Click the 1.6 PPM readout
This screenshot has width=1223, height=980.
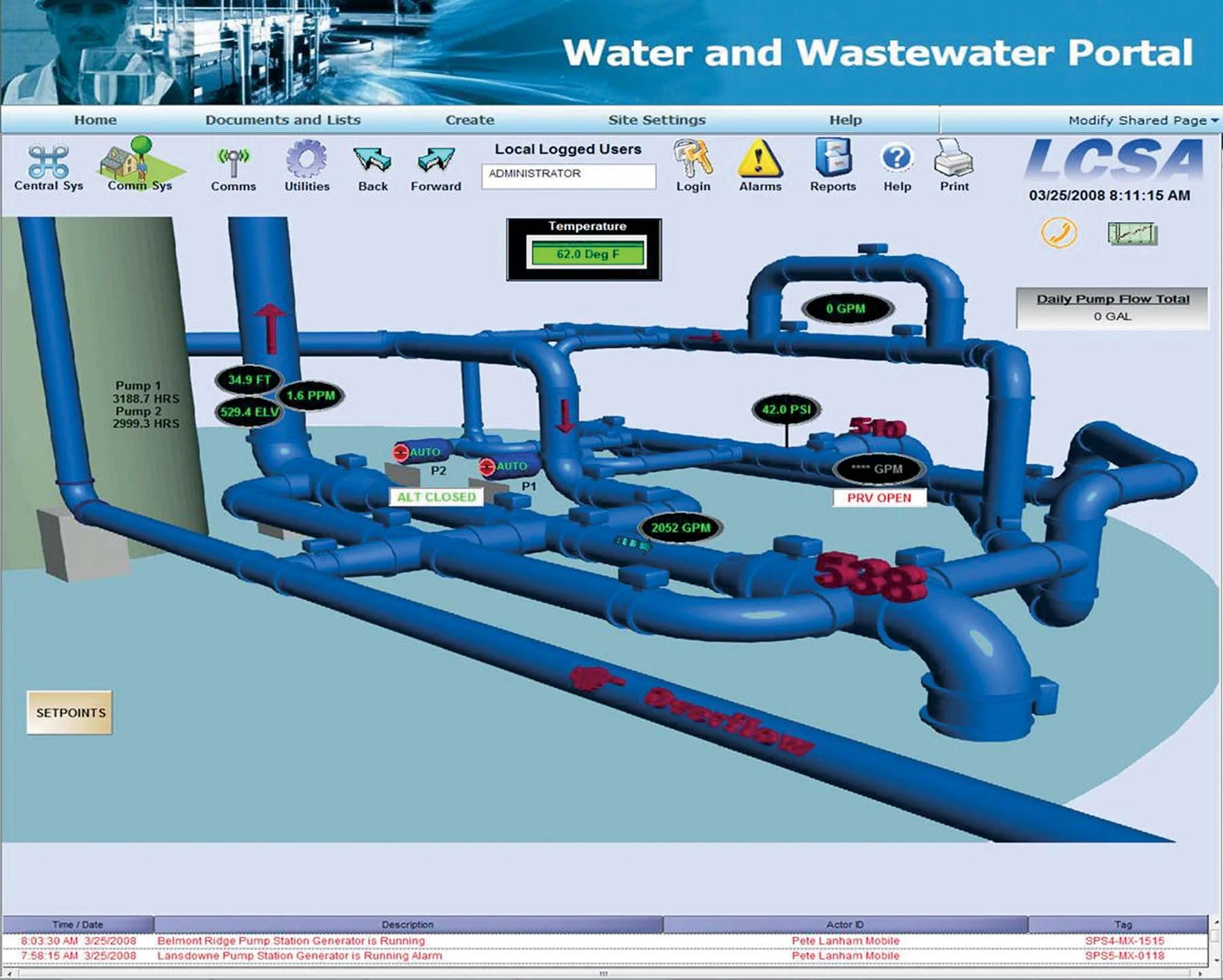[x=311, y=395]
